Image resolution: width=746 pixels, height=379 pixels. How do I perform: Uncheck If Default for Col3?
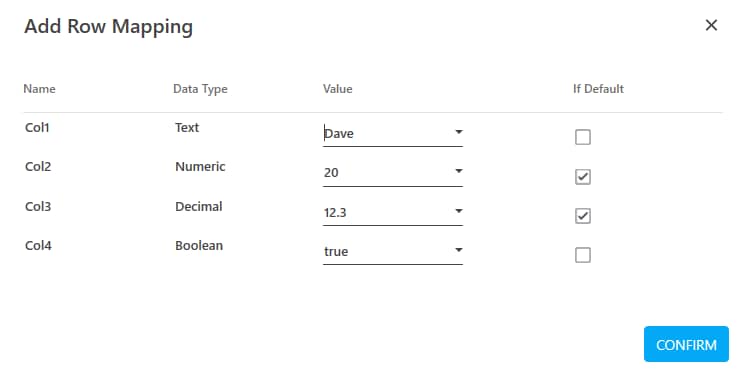(x=583, y=216)
